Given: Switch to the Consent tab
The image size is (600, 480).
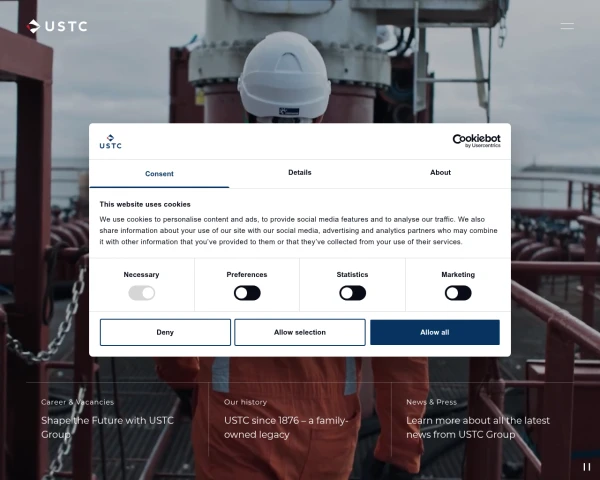Looking at the screenshot, I should (x=159, y=173).
